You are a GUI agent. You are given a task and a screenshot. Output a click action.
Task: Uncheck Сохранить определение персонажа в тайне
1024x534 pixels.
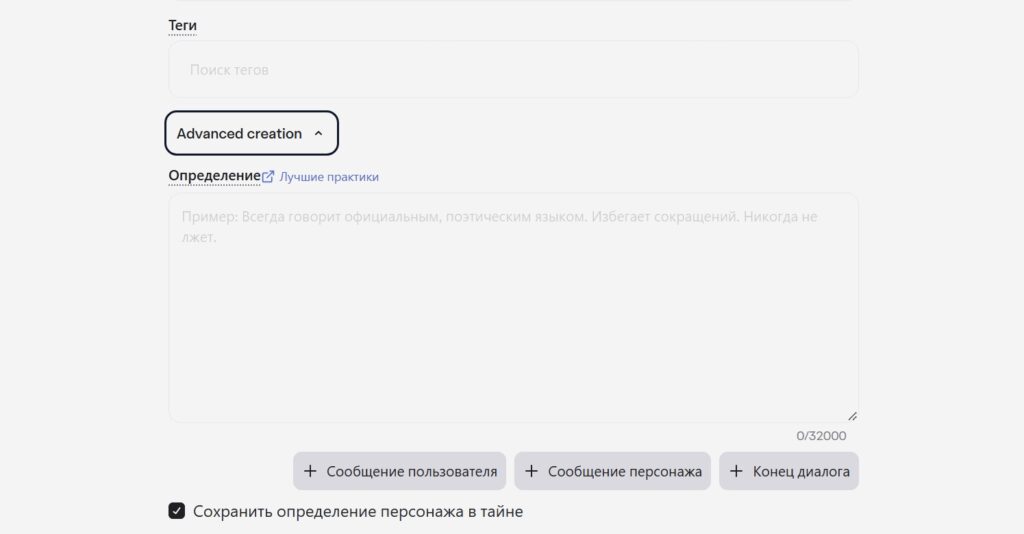[x=176, y=510]
